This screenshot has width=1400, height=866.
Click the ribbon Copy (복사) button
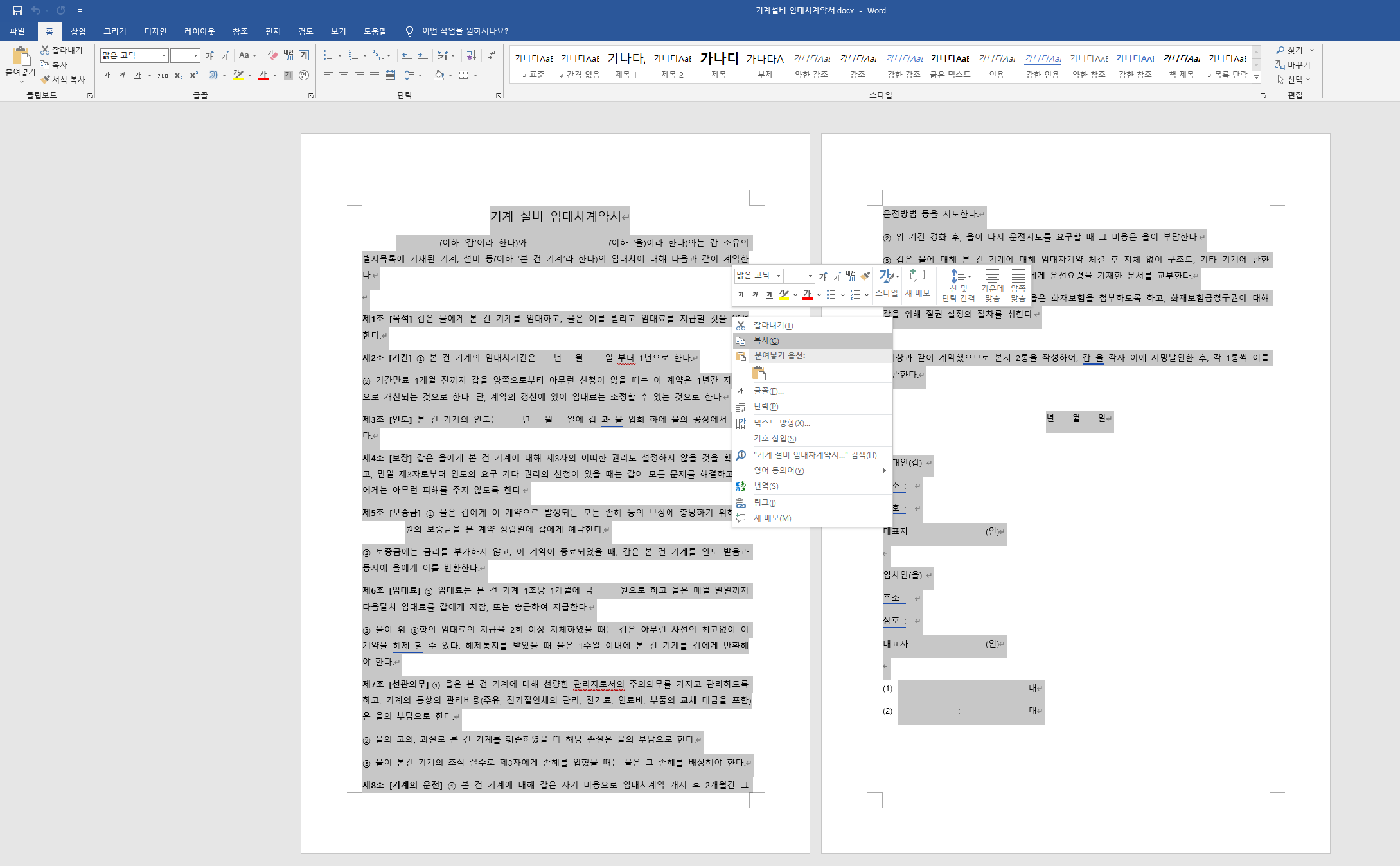54,65
